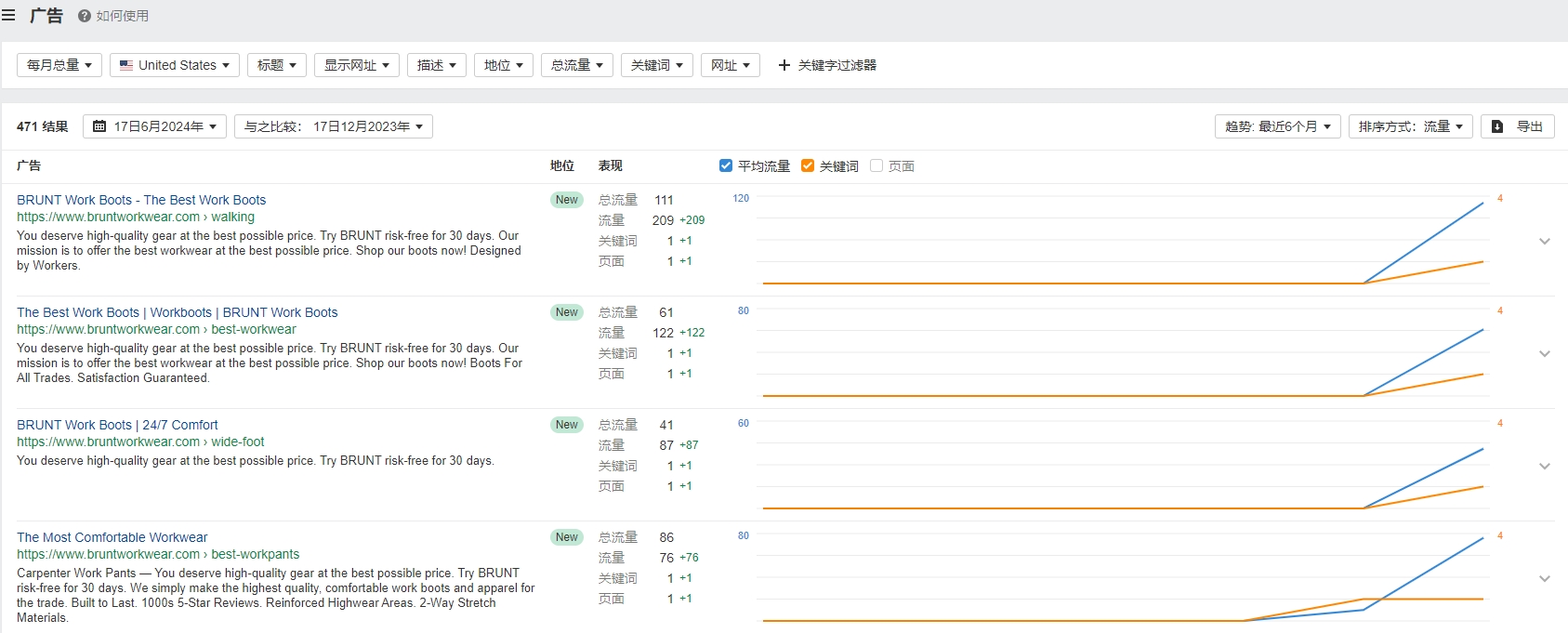Image resolution: width=1568 pixels, height=633 pixels.
Task: Click the calendar icon in date picker
Action: click(x=99, y=126)
